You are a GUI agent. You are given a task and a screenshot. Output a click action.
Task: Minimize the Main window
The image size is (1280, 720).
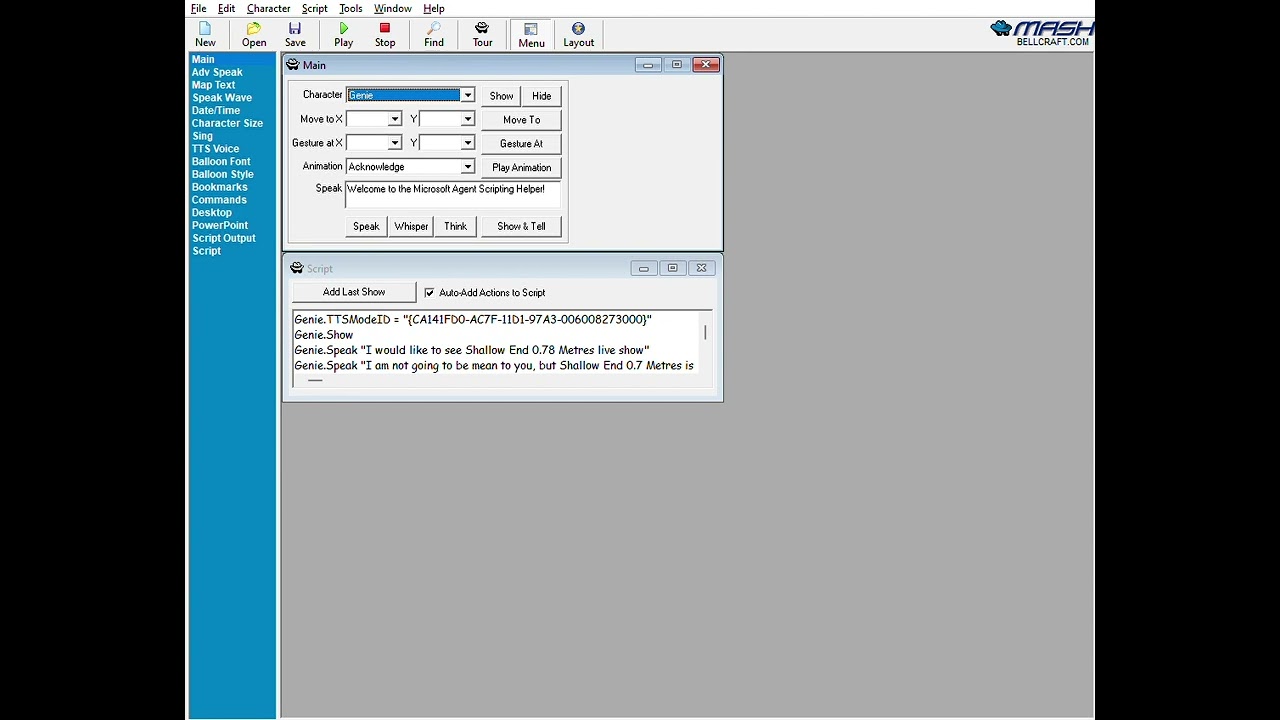click(x=648, y=65)
